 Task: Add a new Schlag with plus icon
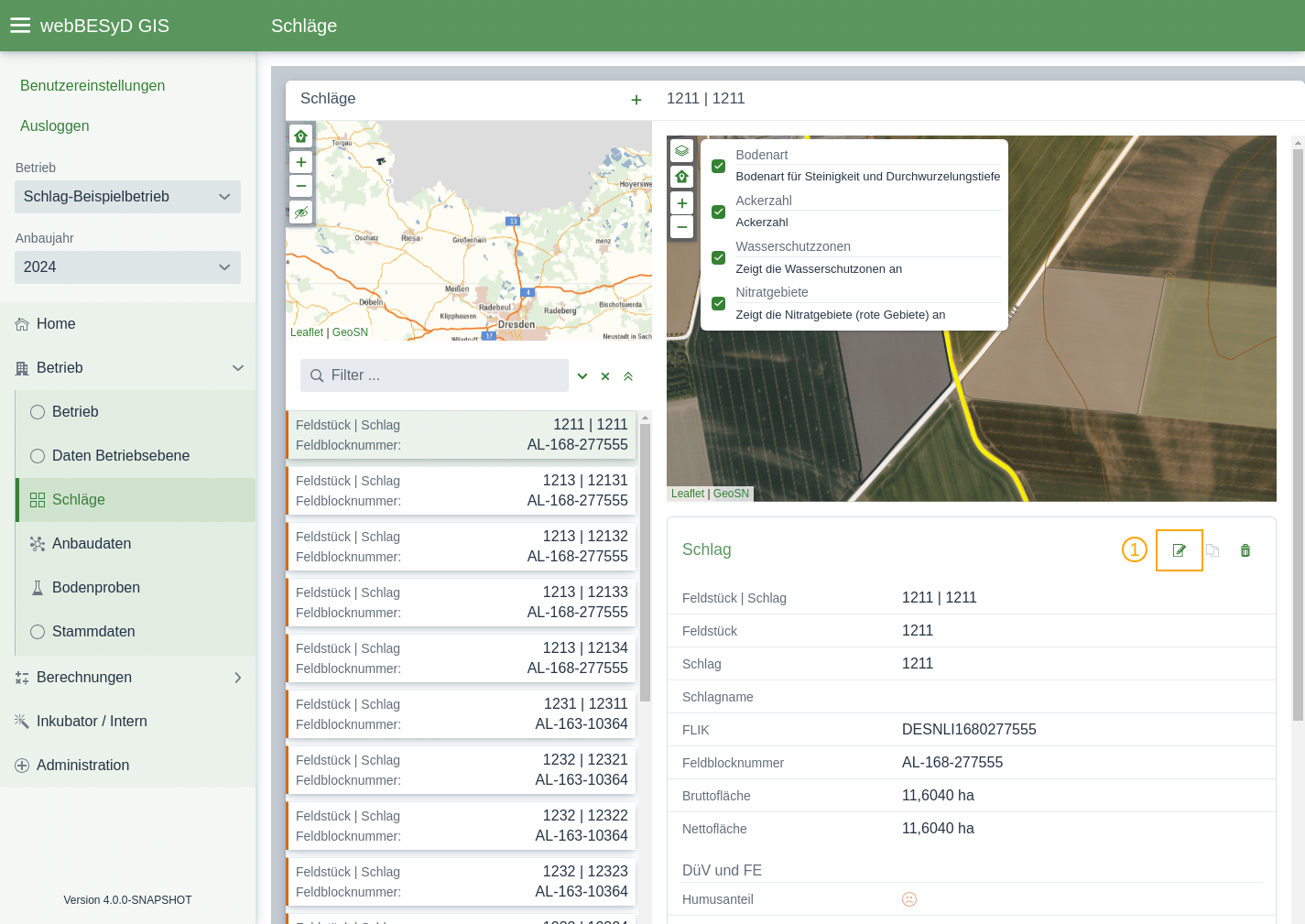(x=636, y=100)
